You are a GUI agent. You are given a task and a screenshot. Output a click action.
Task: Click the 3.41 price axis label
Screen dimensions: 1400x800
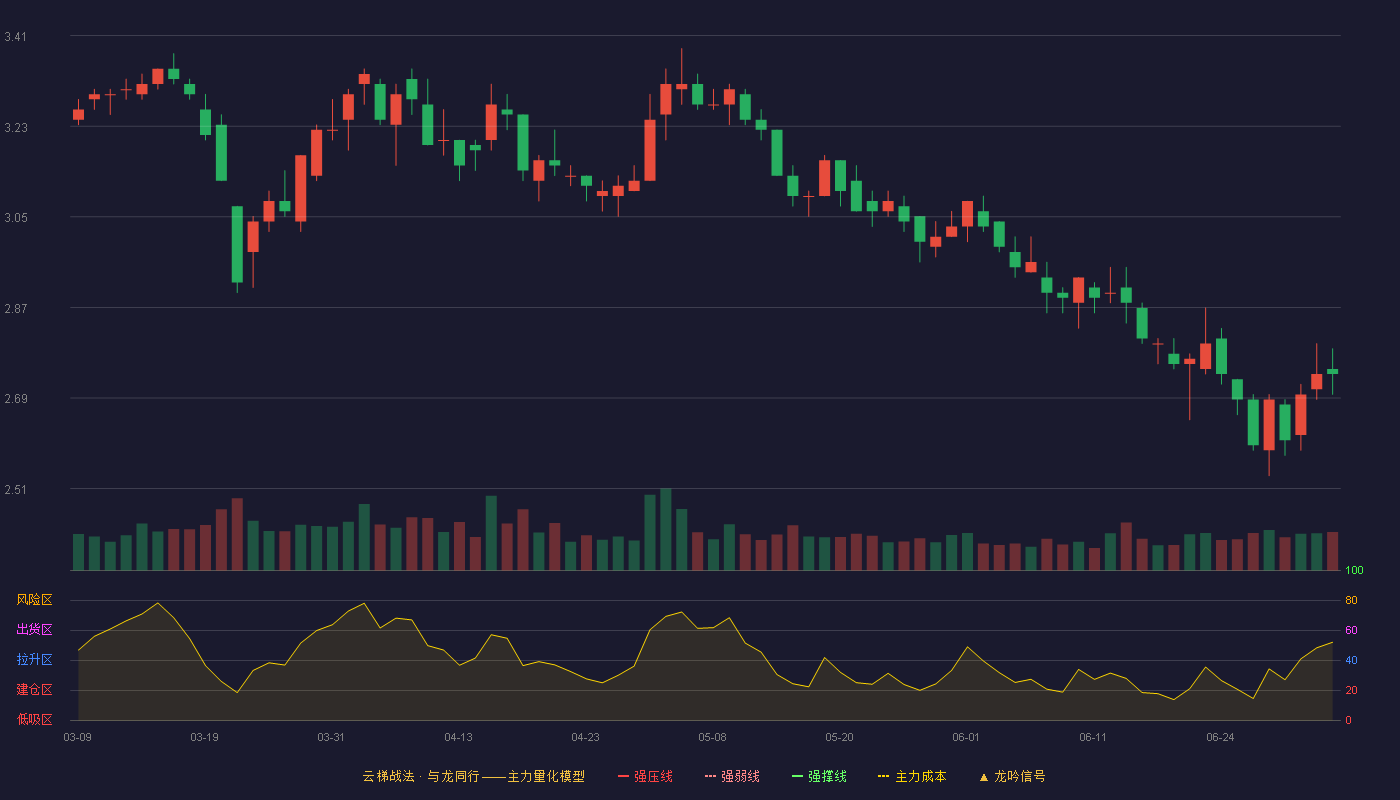(15, 37)
